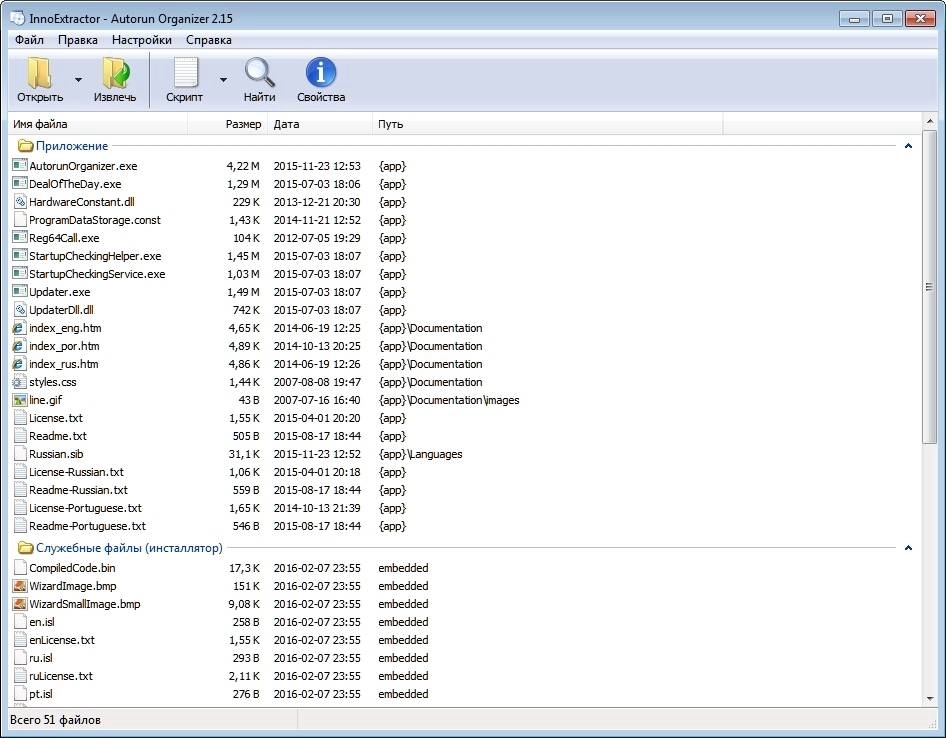Click the scrollbar up arrow
The height and width of the screenshot is (738, 946).
pyautogui.click(x=929, y=121)
